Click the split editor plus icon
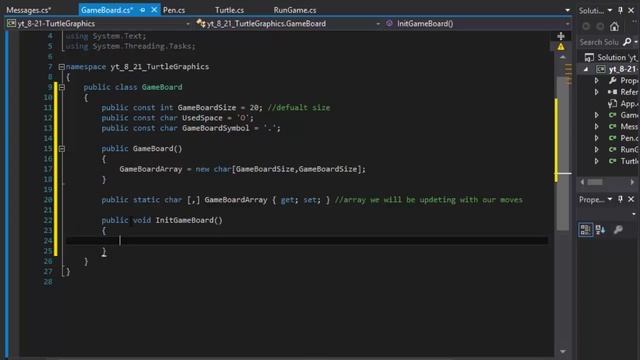Screen dimensions: 640x360 (x=561, y=36)
